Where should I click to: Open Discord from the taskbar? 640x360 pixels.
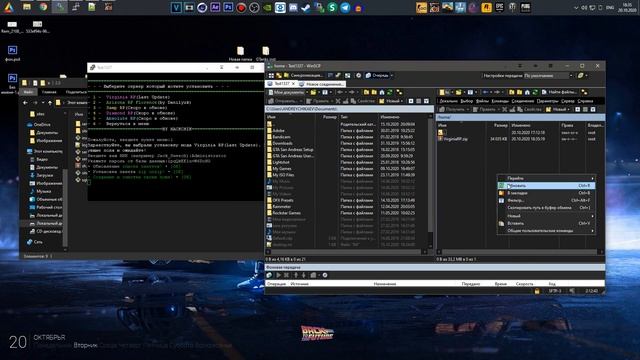tap(293, 7)
